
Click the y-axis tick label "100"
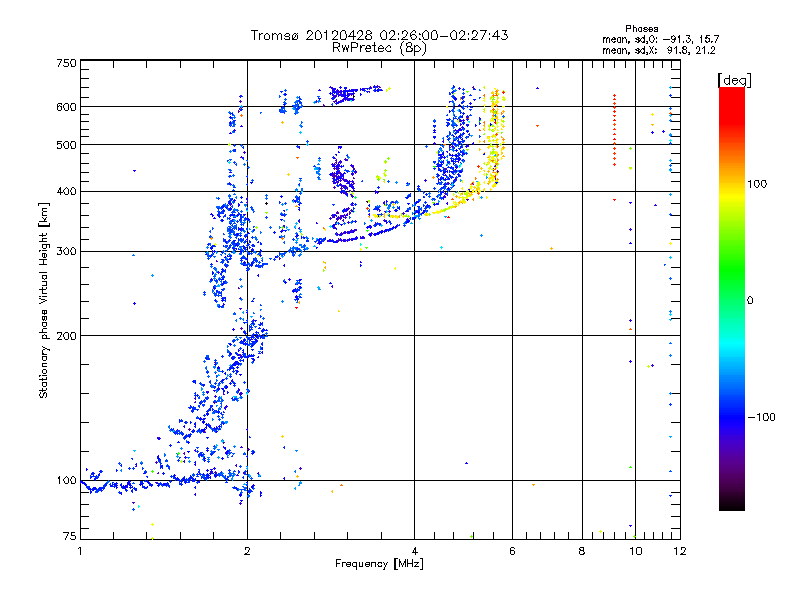[x=66, y=481]
